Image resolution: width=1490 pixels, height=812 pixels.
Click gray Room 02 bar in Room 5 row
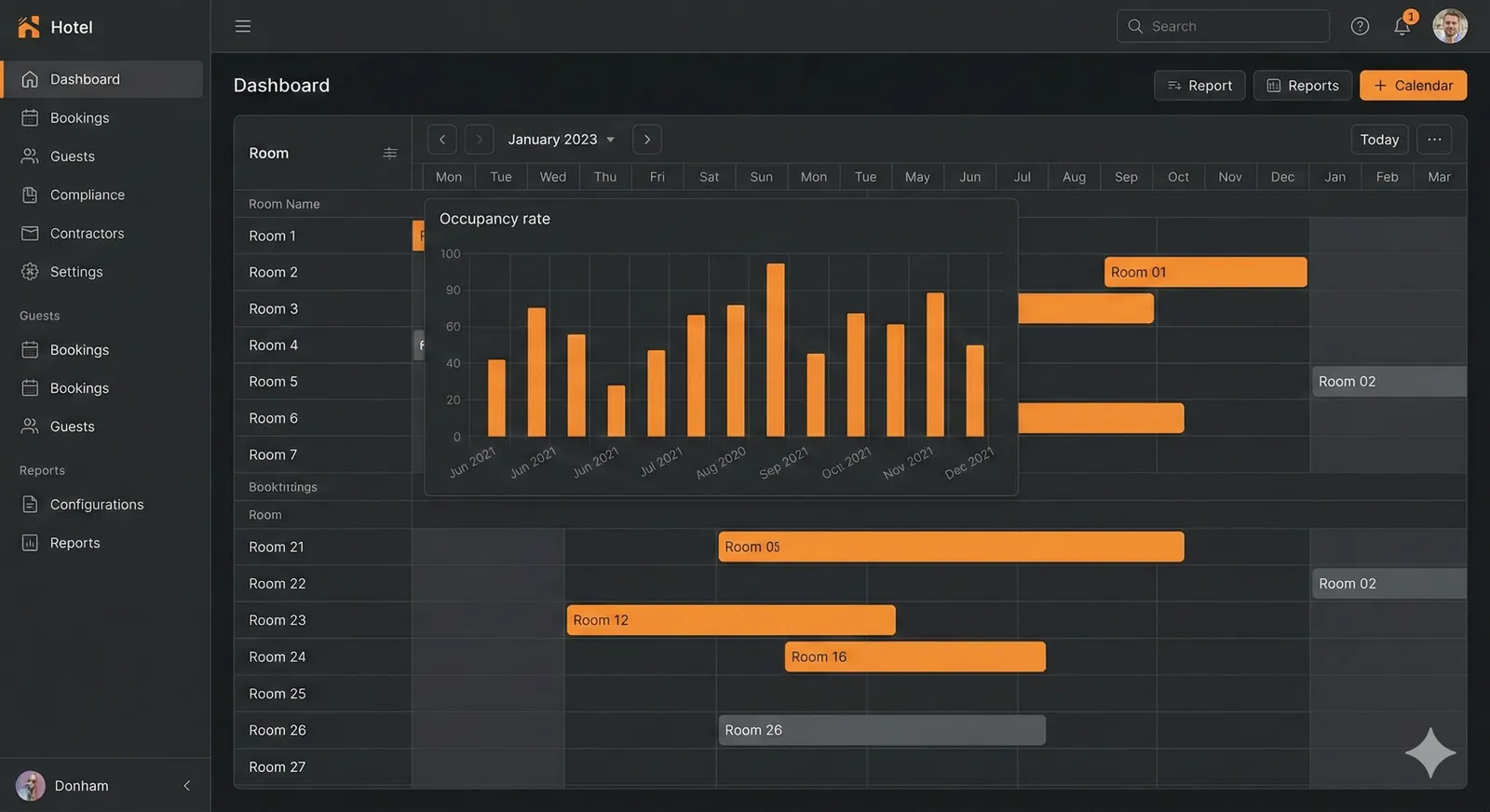tap(1389, 382)
